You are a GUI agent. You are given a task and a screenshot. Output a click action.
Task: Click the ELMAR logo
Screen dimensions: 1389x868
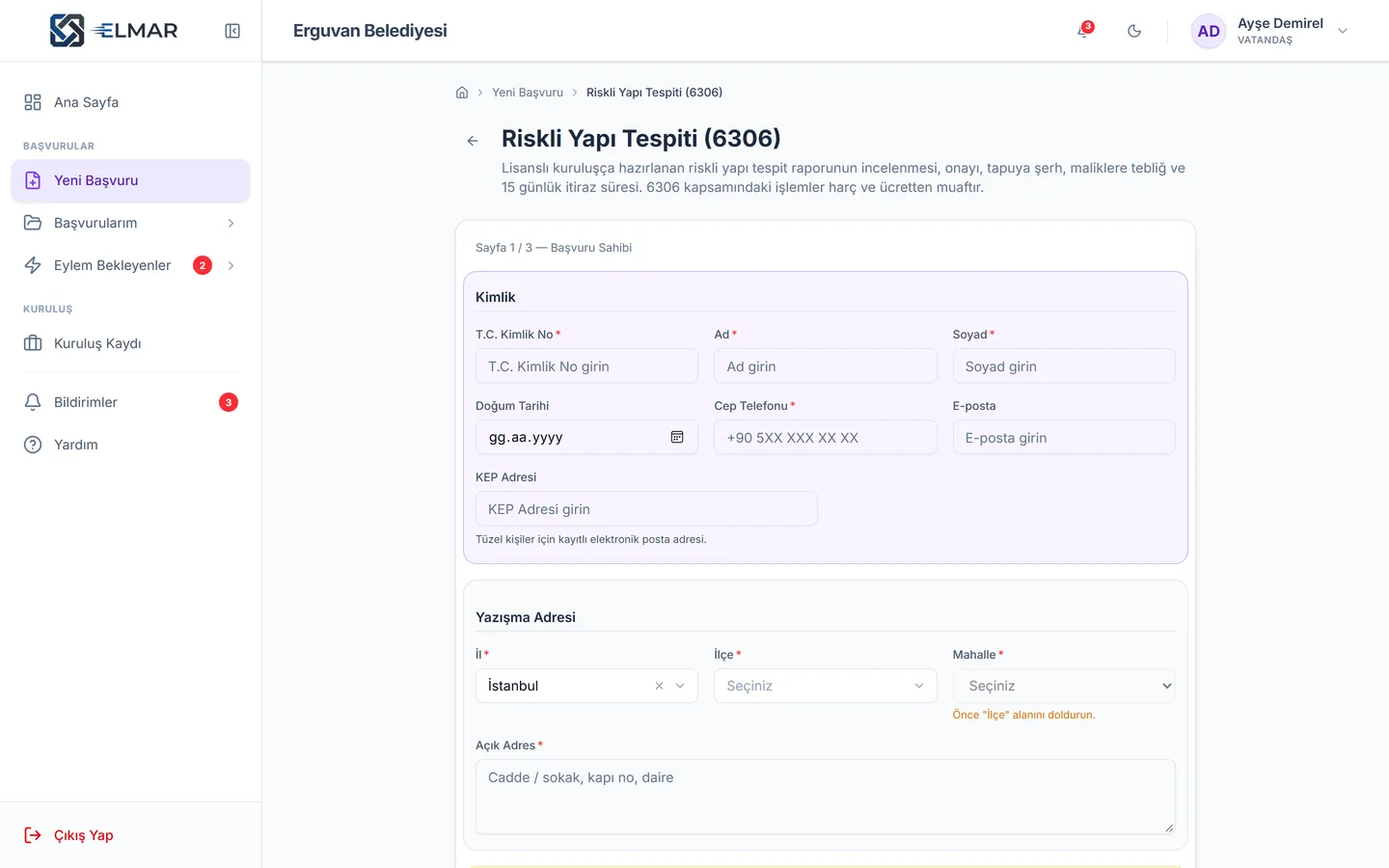[114, 31]
